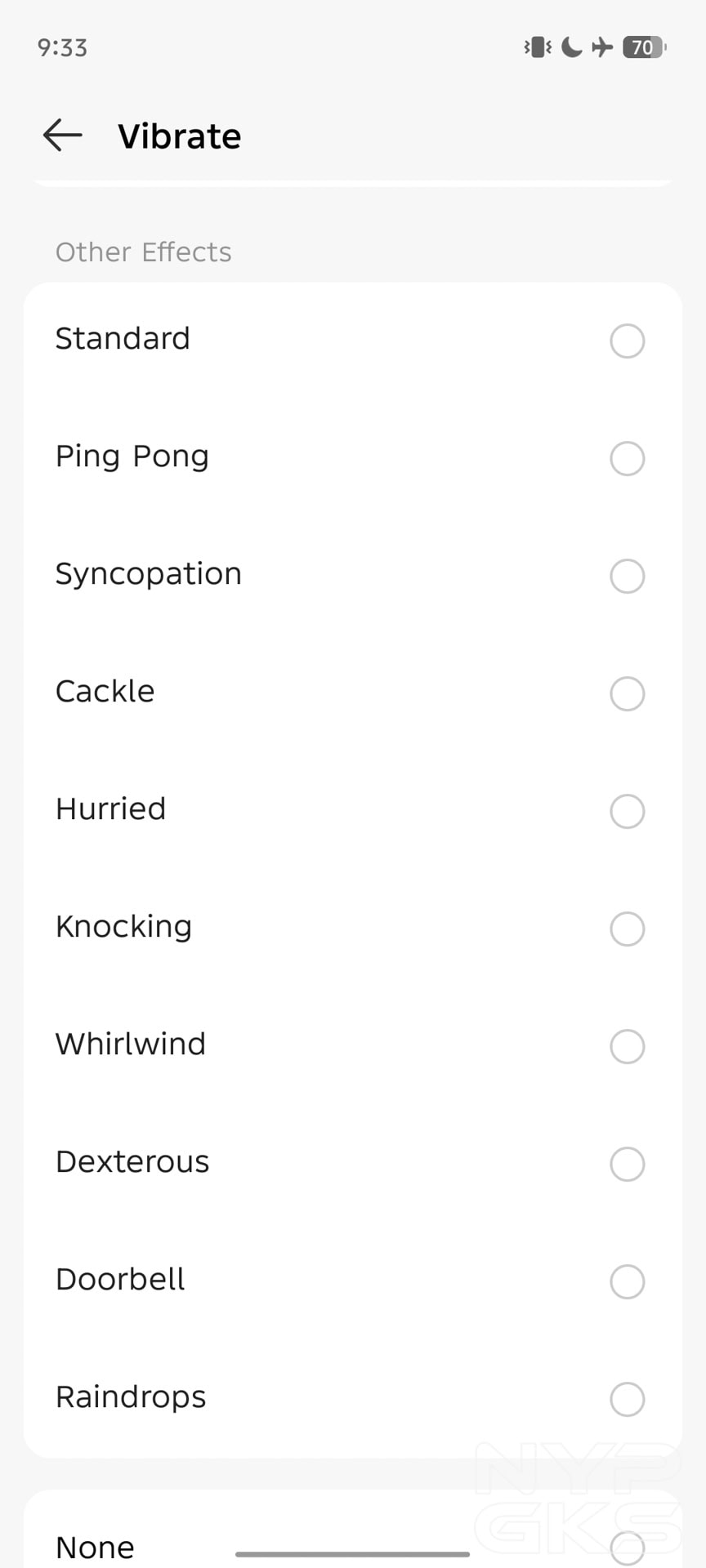Screen dimensions: 706x1568
Task: Tap the vibrate mode status icon
Action: [538, 47]
